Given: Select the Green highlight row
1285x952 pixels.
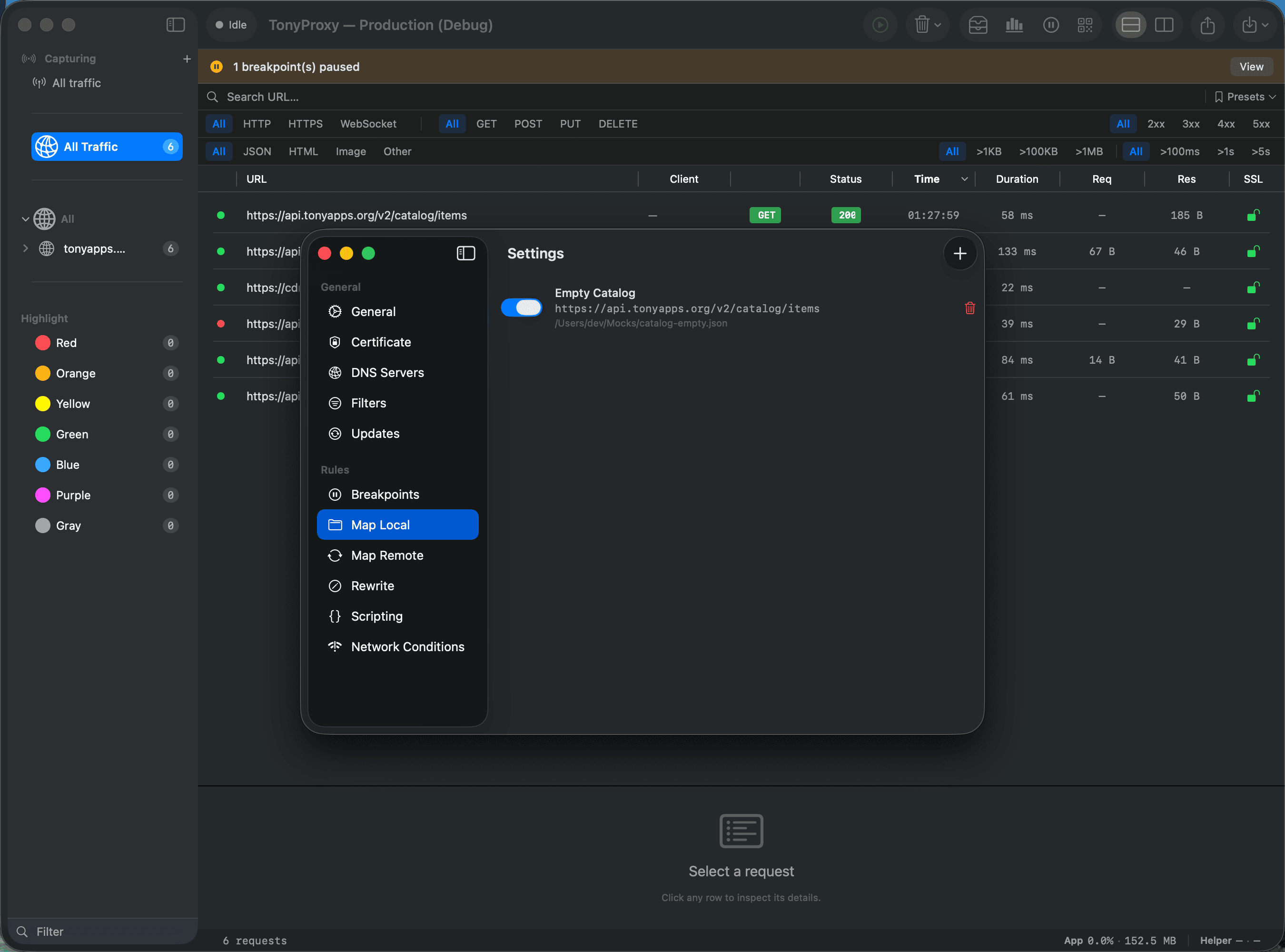Looking at the screenshot, I should pyautogui.click(x=107, y=435).
